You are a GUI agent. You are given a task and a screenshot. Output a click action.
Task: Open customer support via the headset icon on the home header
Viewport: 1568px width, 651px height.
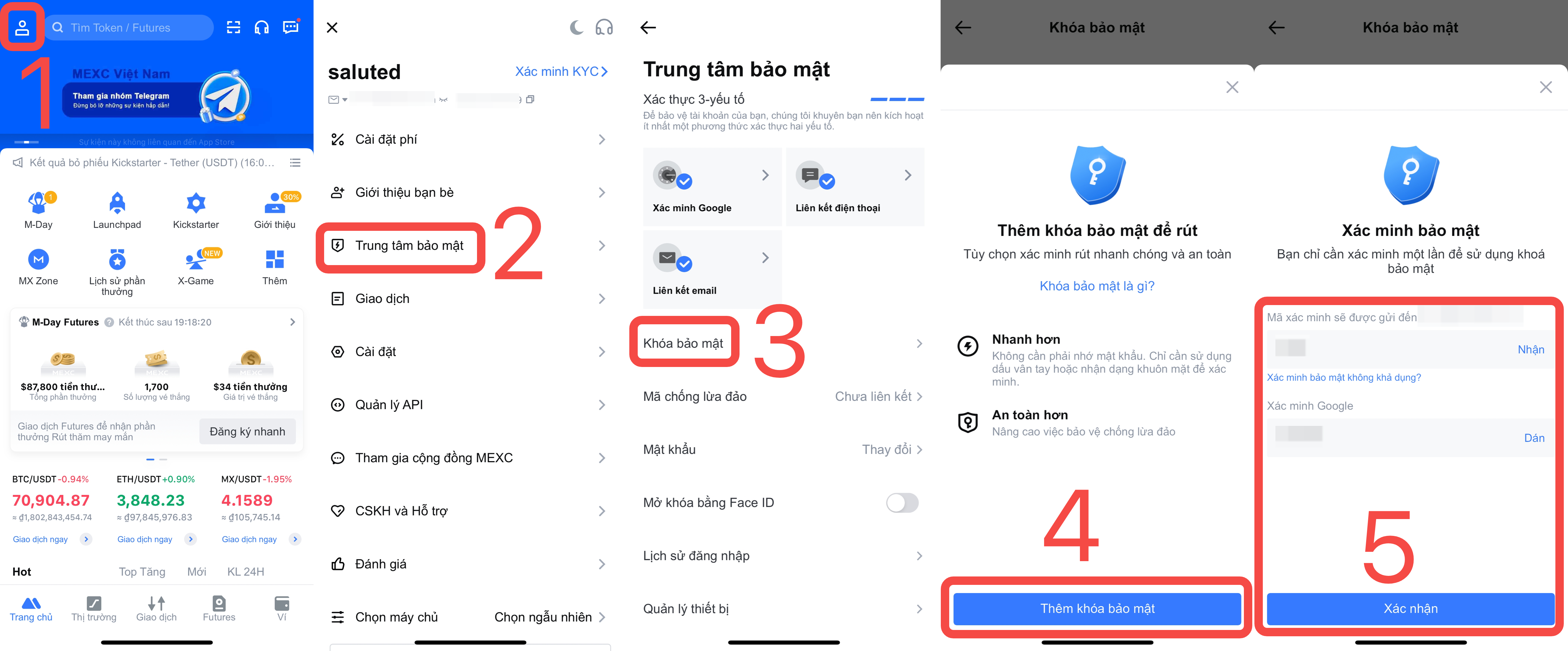[x=262, y=27]
